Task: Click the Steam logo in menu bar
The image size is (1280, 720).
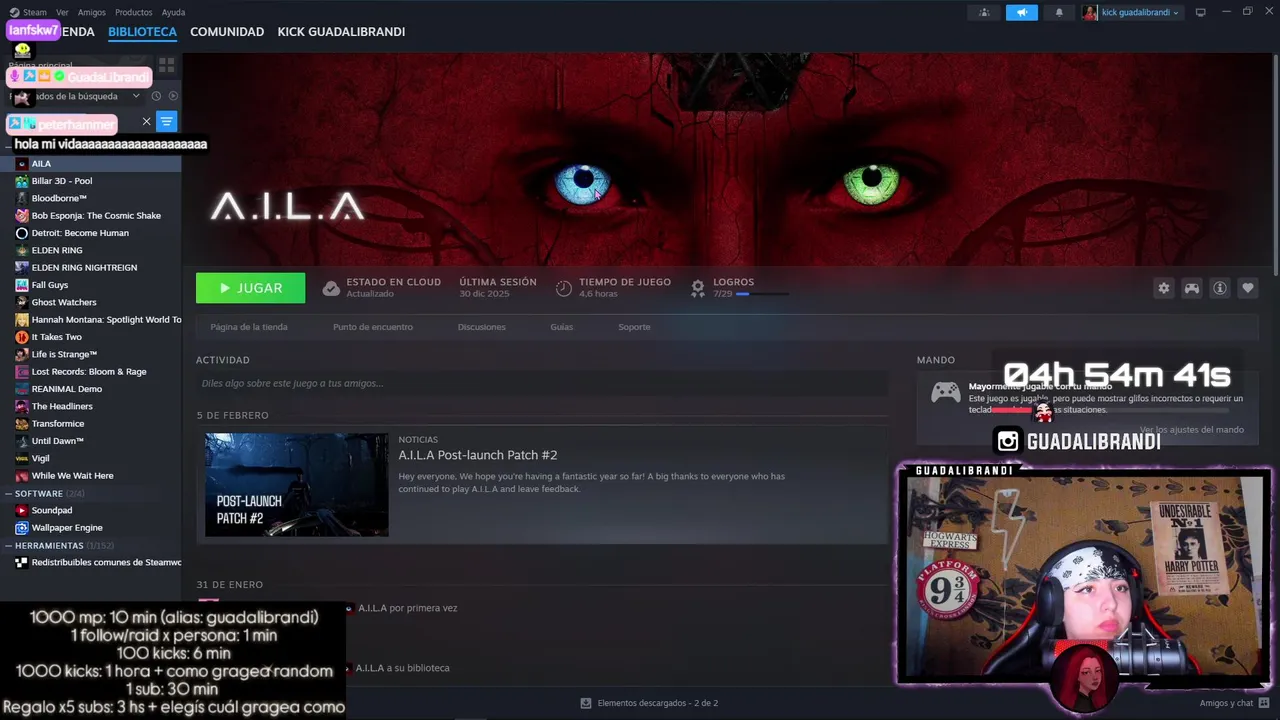Action: pos(14,12)
